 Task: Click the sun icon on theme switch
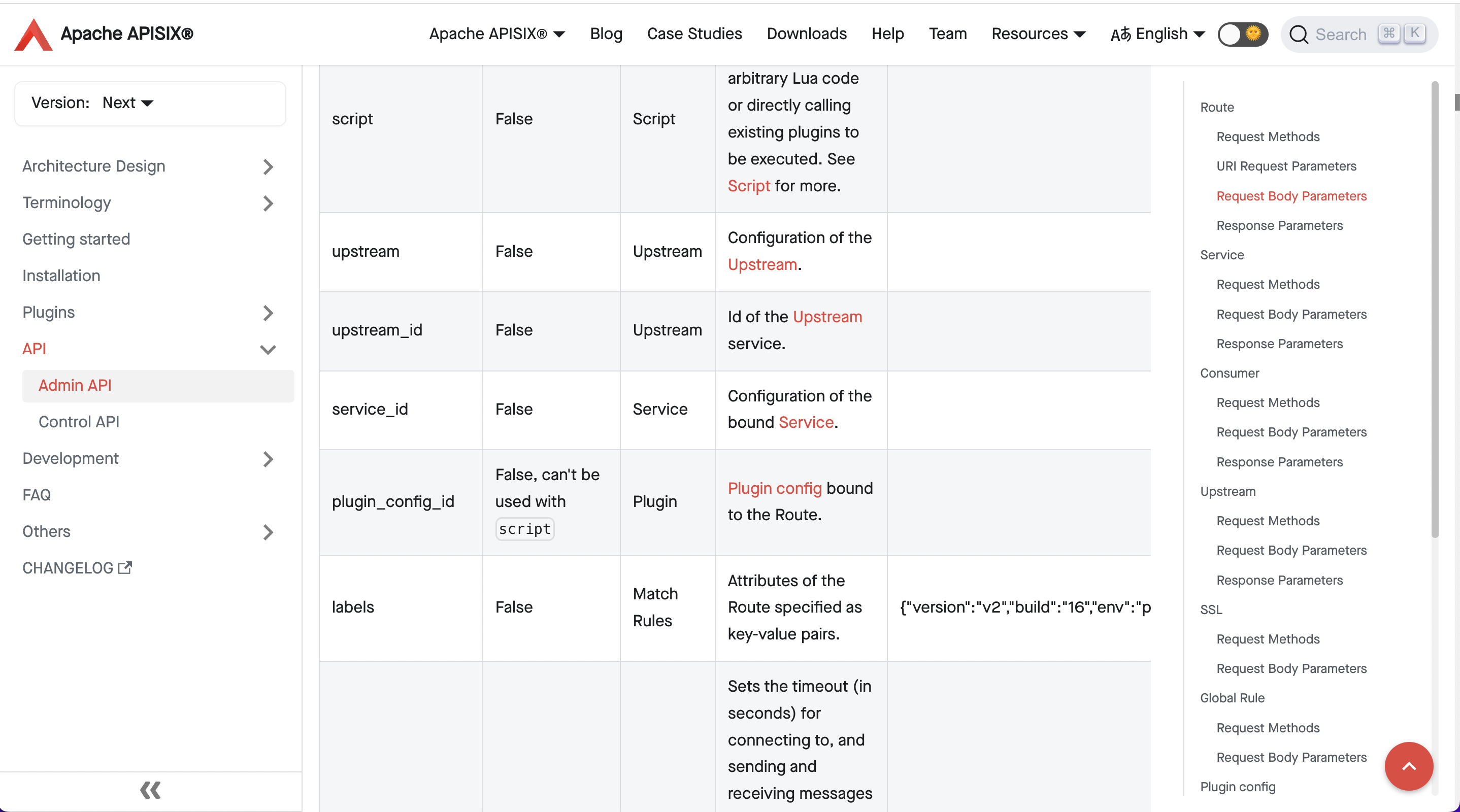pos(1253,33)
